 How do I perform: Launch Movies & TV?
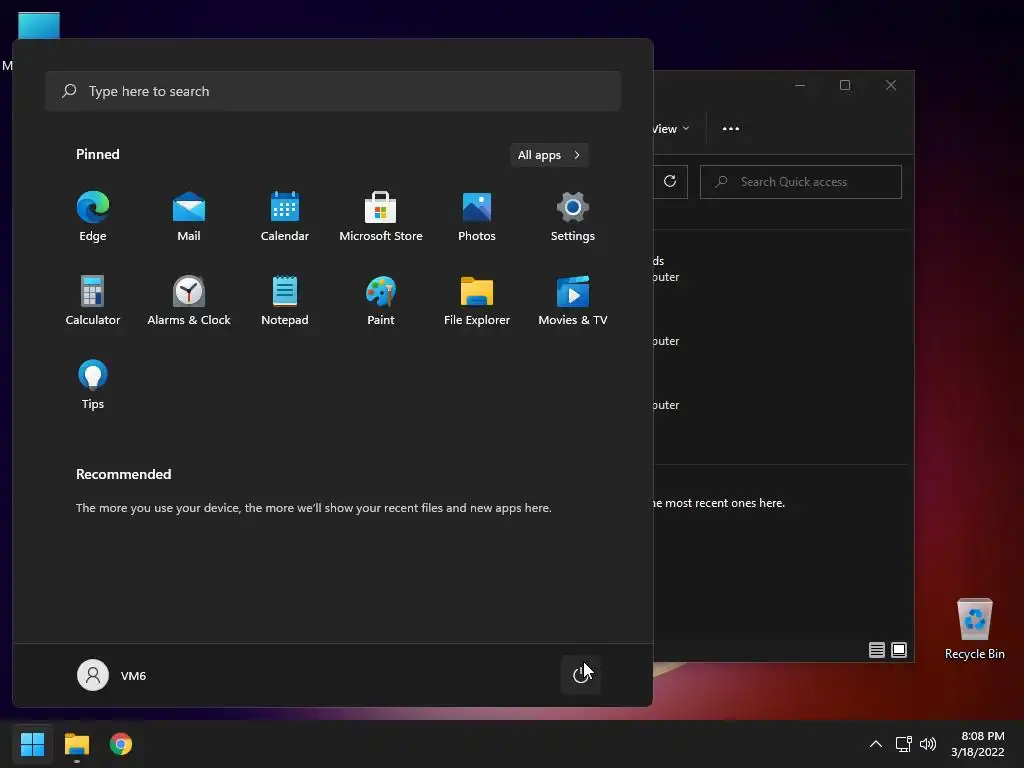point(573,300)
